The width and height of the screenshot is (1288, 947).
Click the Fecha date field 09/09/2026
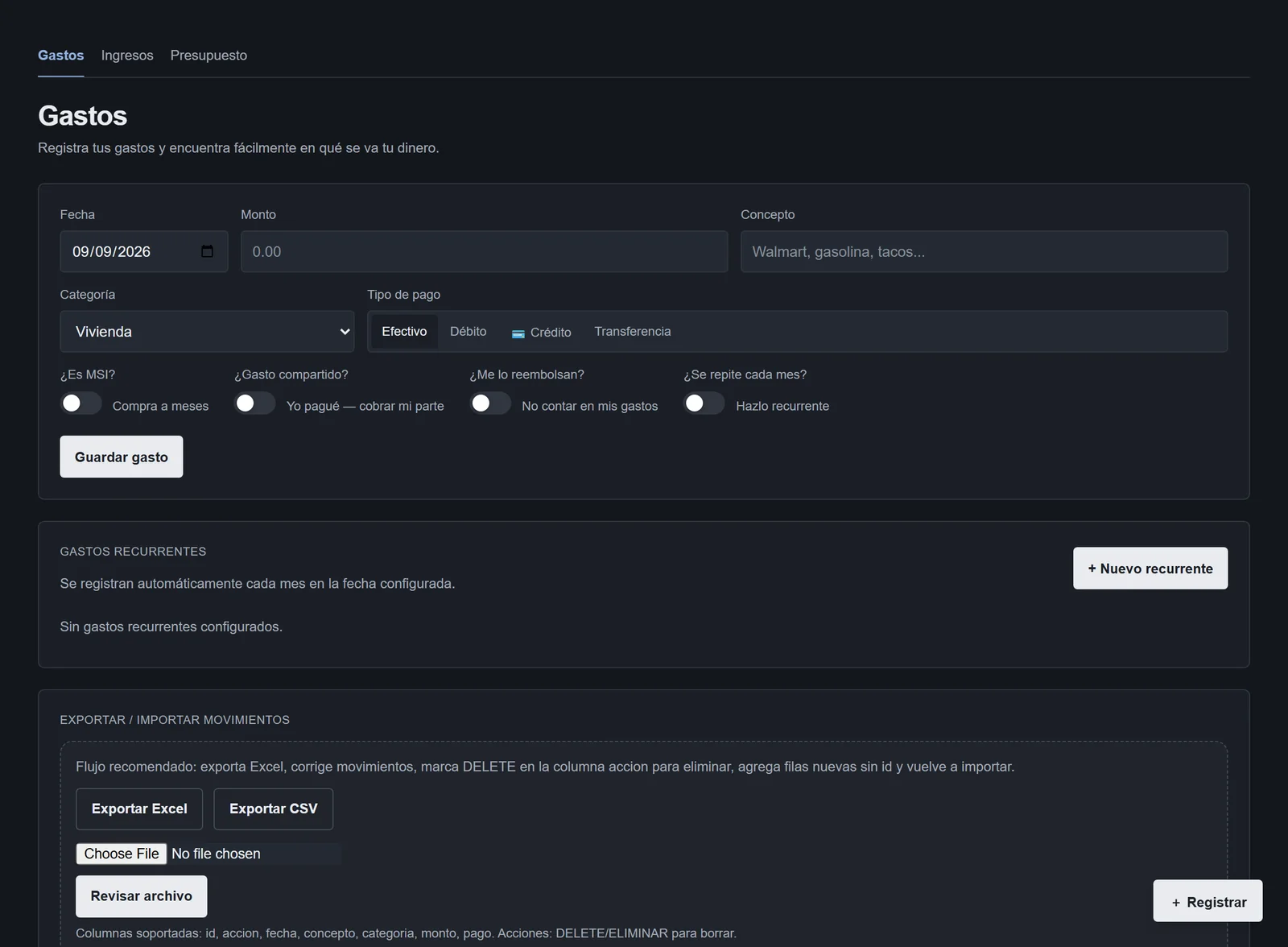click(x=144, y=251)
